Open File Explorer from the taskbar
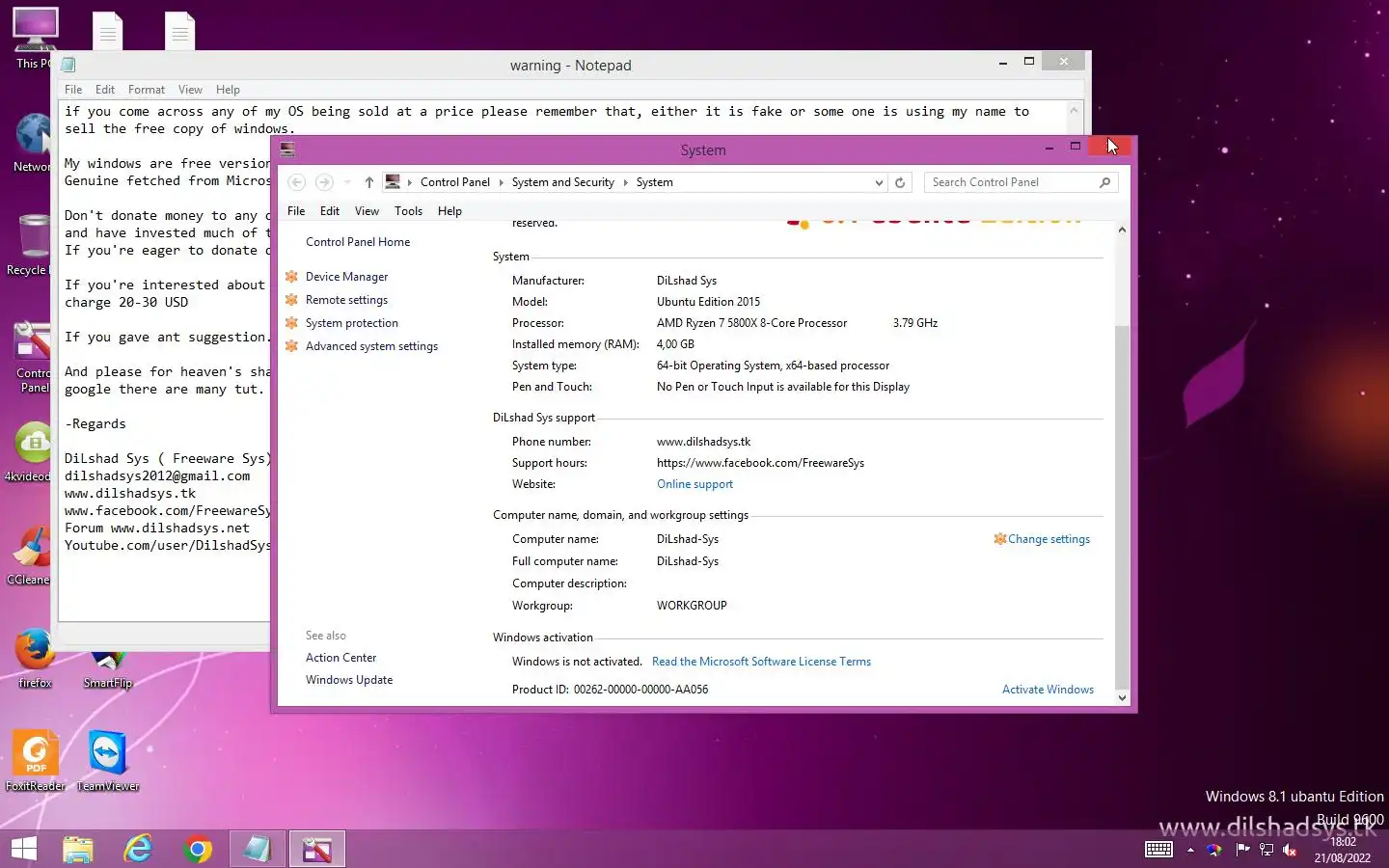 point(78,850)
